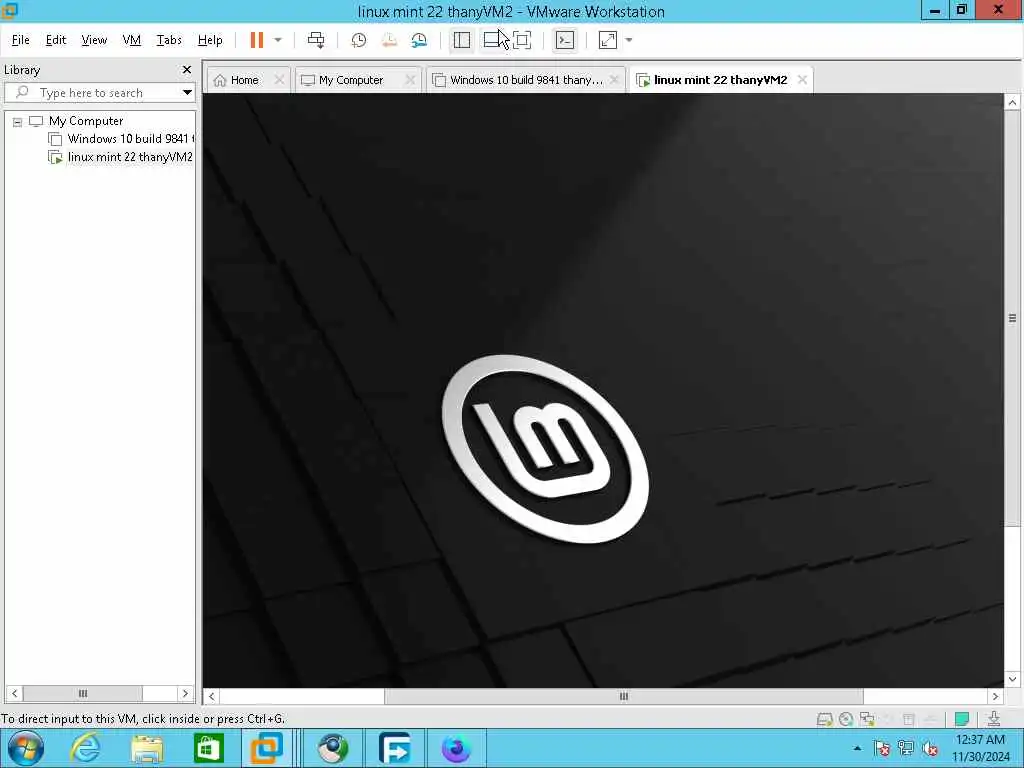Click the library scroll left arrow
Viewport: 1024px width, 768px height.
[14, 694]
